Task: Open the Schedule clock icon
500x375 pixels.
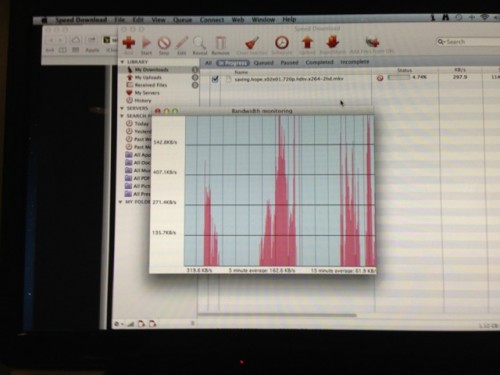Action: [x=282, y=43]
